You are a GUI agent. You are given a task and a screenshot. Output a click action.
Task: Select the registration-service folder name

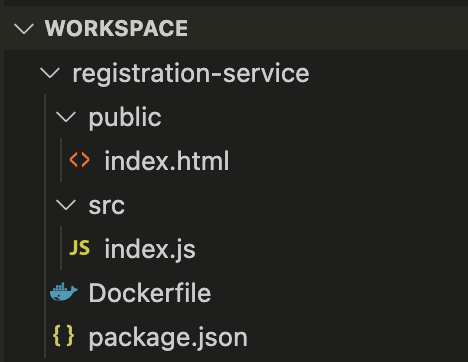(x=191, y=74)
